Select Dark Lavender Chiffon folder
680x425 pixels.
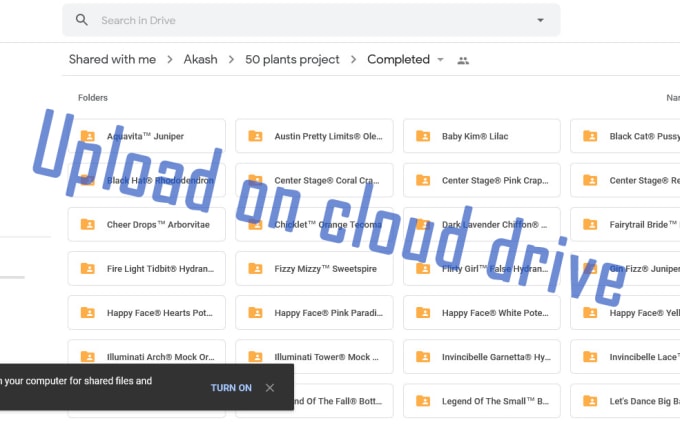[482, 225]
